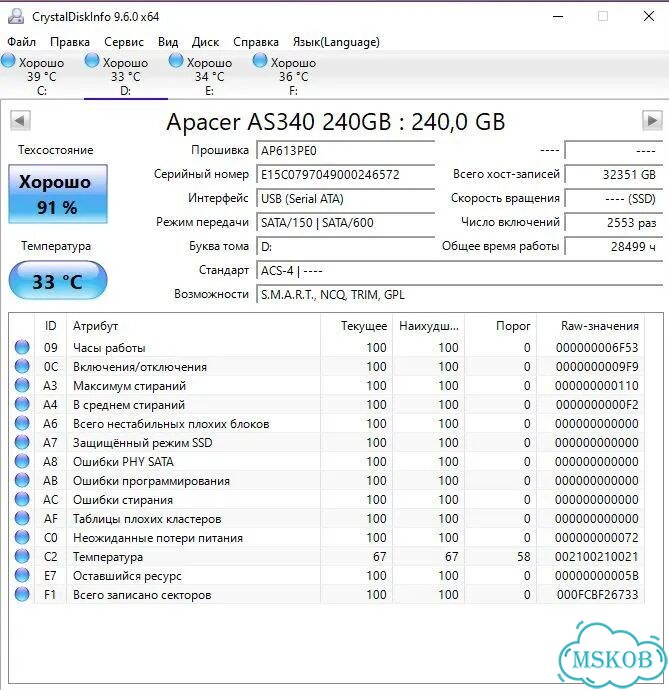
Task: Click the Текущее column header
Action: [x=357, y=326]
